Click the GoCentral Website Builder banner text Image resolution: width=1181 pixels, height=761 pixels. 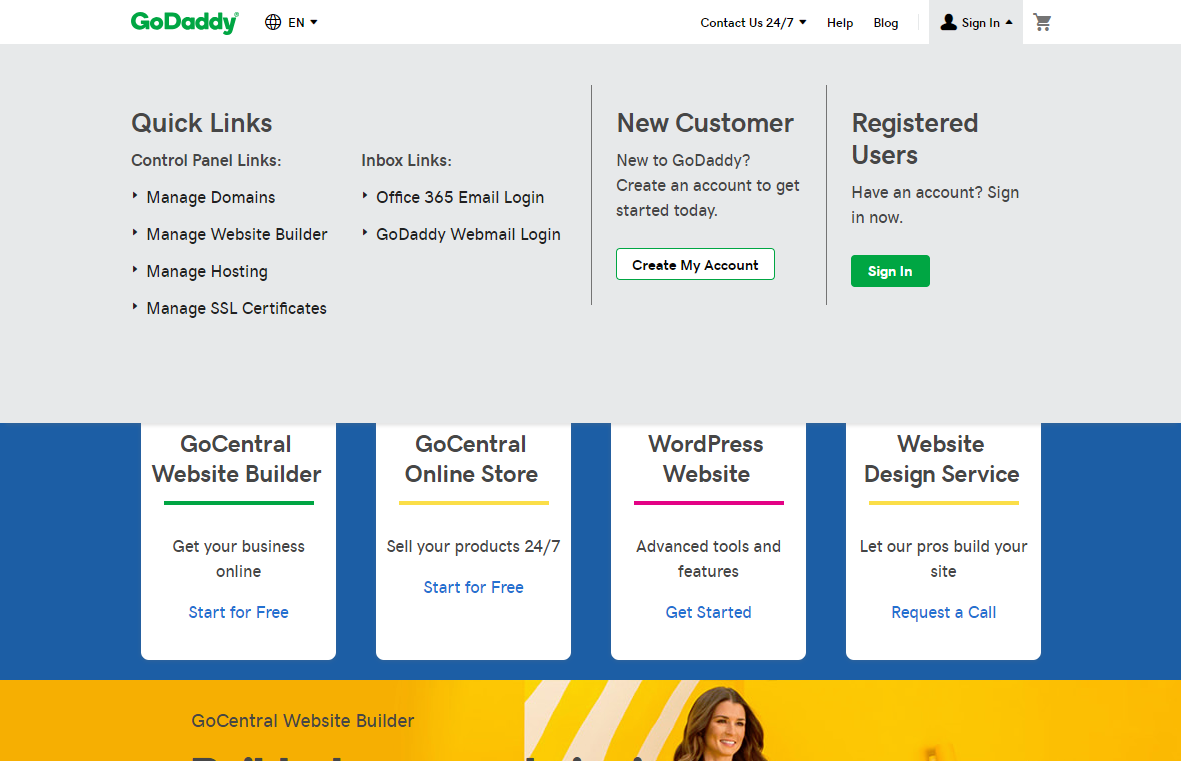coord(303,721)
